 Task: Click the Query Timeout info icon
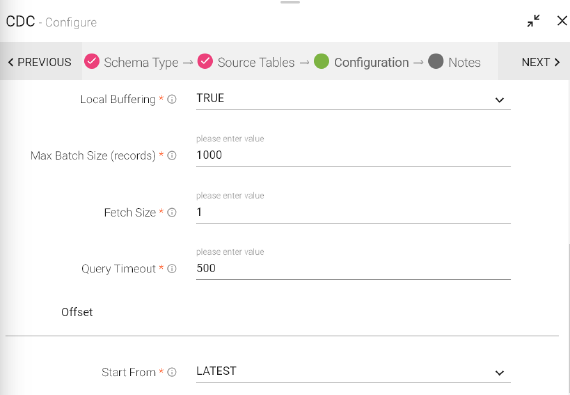pyautogui.click(x=172, y=269)
